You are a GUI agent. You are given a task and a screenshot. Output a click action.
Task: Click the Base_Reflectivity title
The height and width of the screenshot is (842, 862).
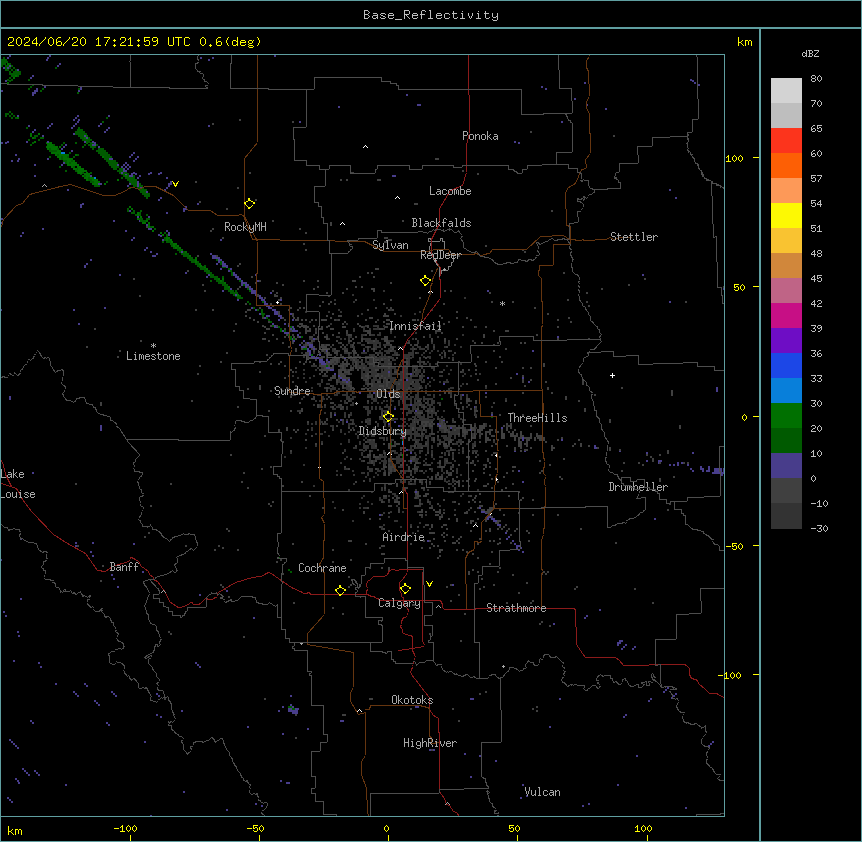431,15
